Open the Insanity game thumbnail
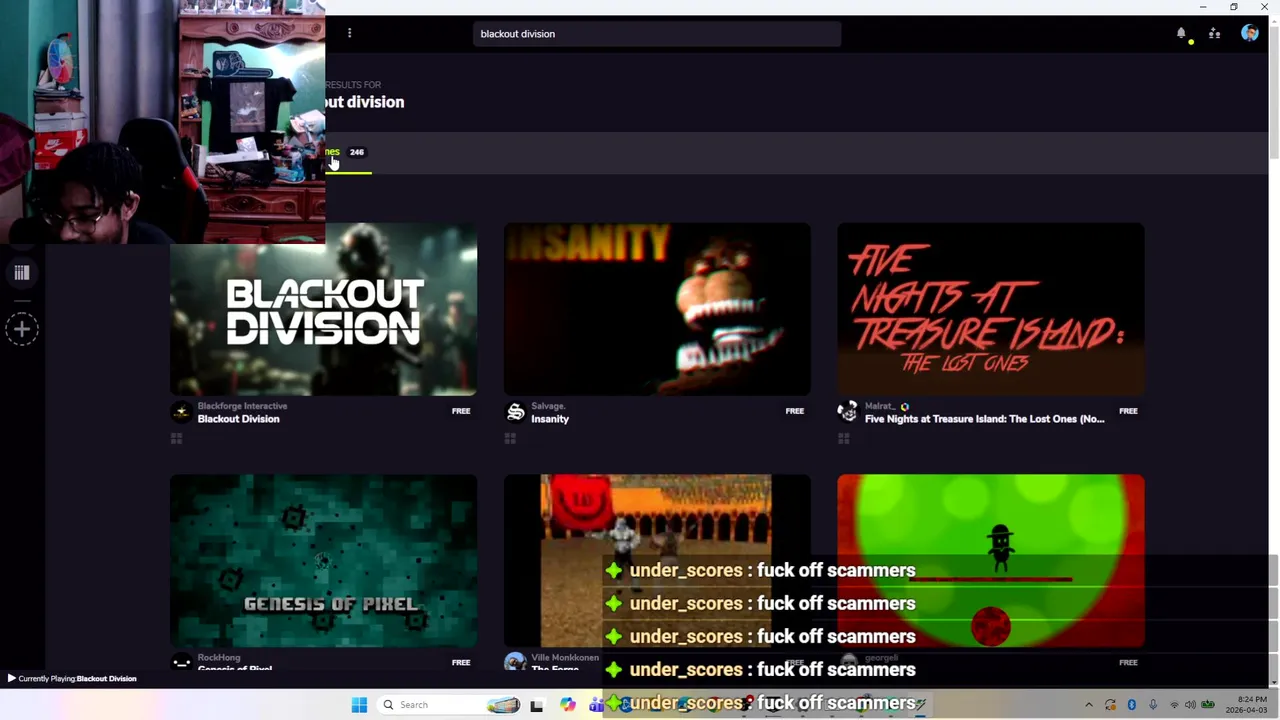Viewport: 1280px width, 720px height. [x=657, y=309]
